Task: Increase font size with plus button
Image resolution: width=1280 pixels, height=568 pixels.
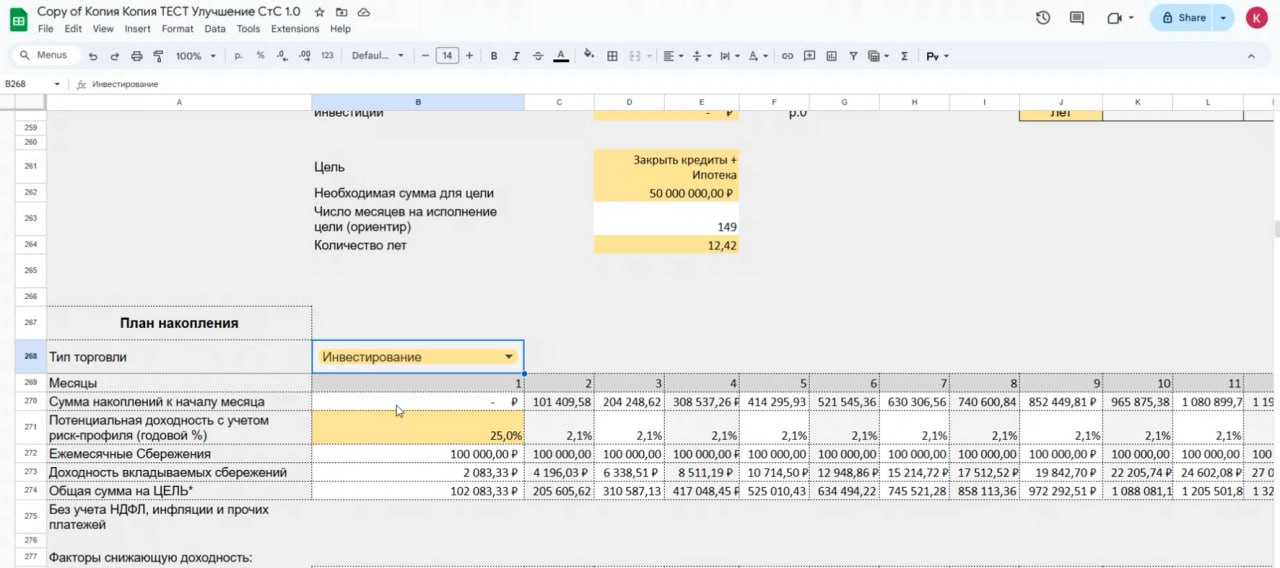Action: coord(469,56)
